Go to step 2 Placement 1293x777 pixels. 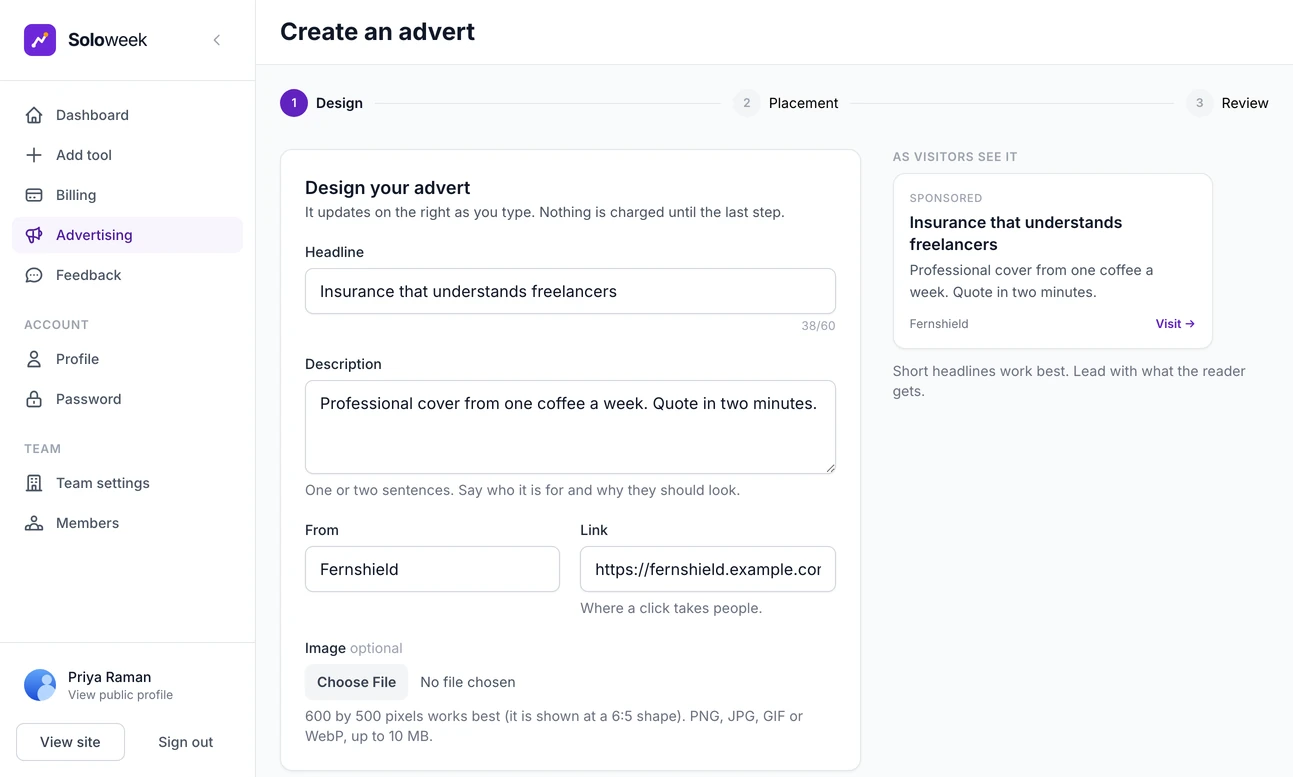786,103
